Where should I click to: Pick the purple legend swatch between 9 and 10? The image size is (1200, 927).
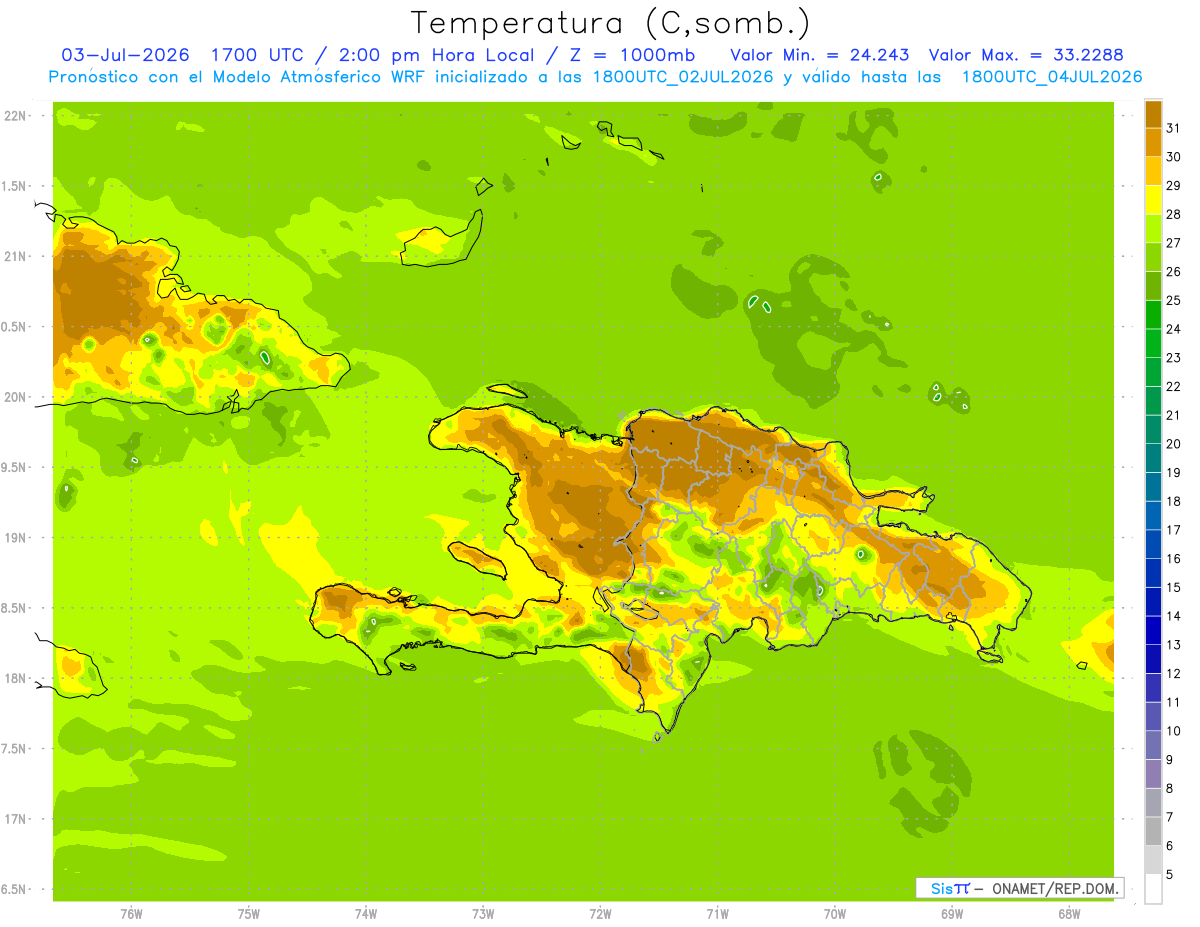point(1153,745)
